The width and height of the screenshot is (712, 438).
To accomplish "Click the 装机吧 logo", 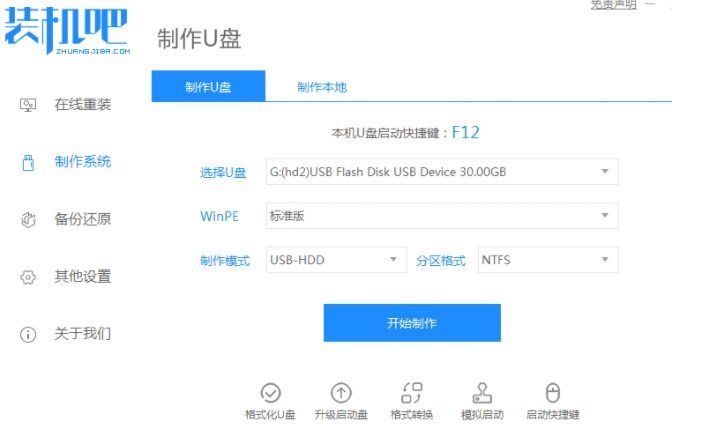I will 67,30.
